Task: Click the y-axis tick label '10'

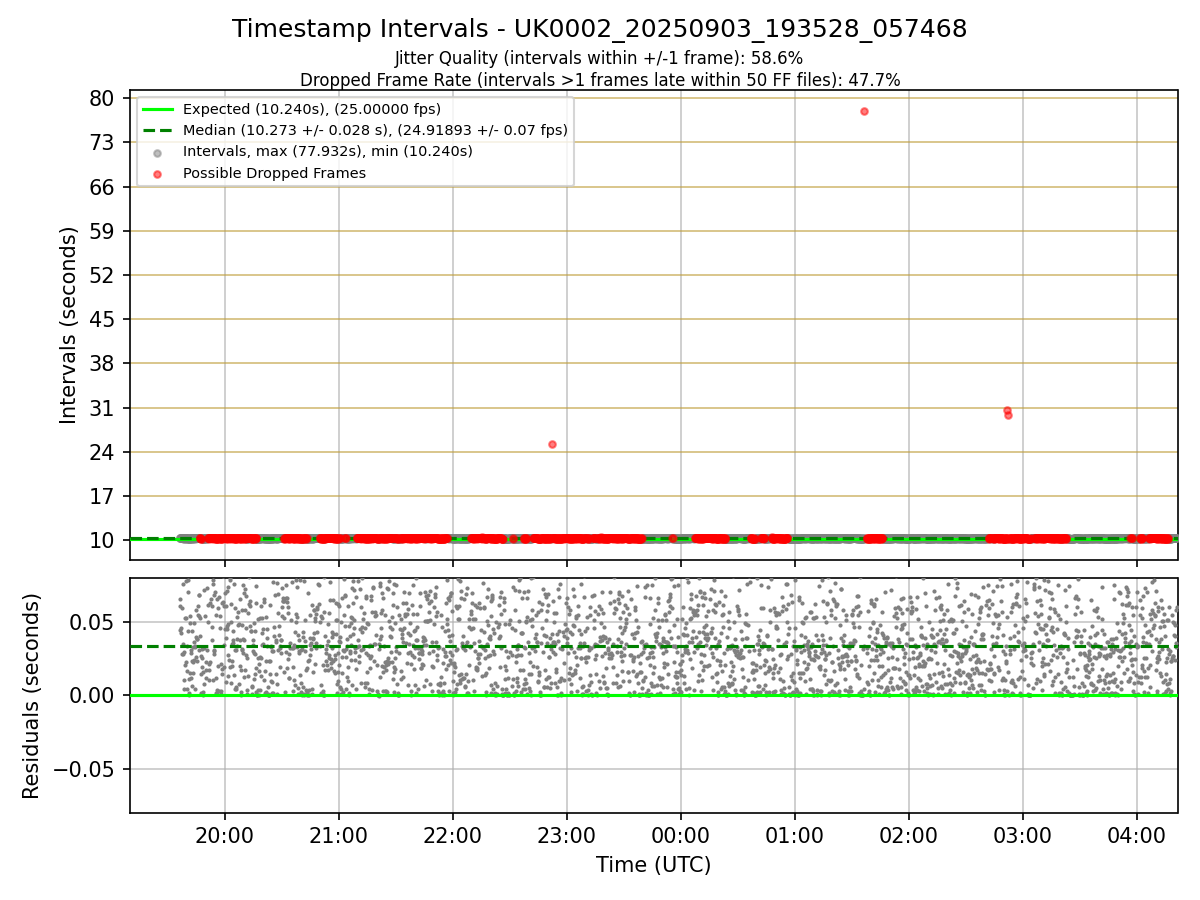Action: point(102,540)
